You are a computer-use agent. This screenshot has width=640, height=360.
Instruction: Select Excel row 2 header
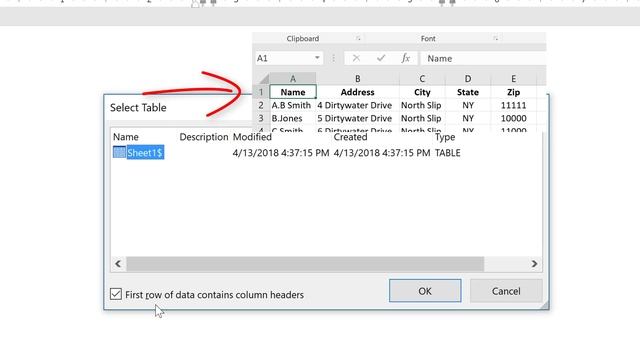click(261, 105)
